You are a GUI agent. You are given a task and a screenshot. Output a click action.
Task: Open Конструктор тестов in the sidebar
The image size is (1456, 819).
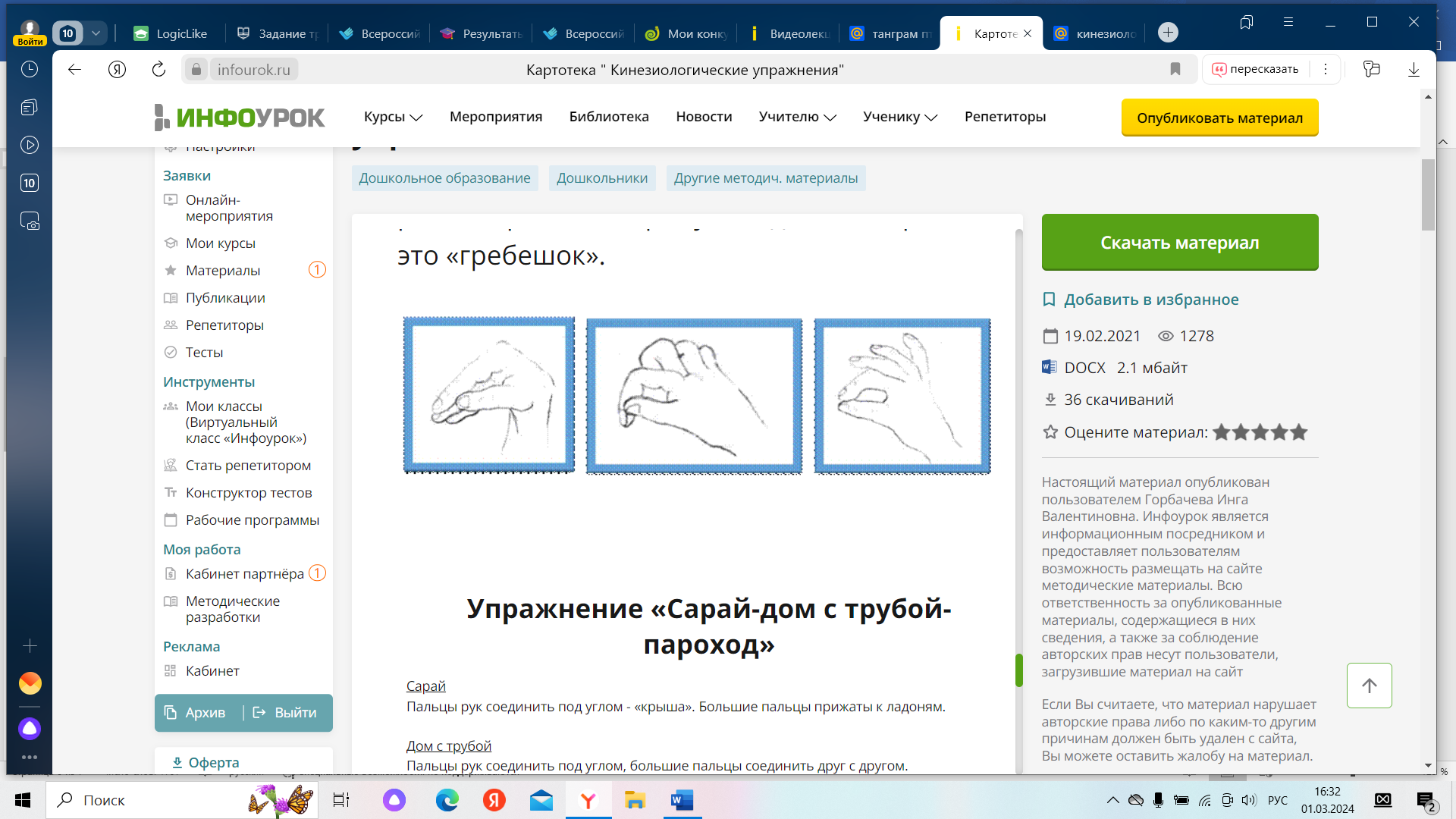249,493
